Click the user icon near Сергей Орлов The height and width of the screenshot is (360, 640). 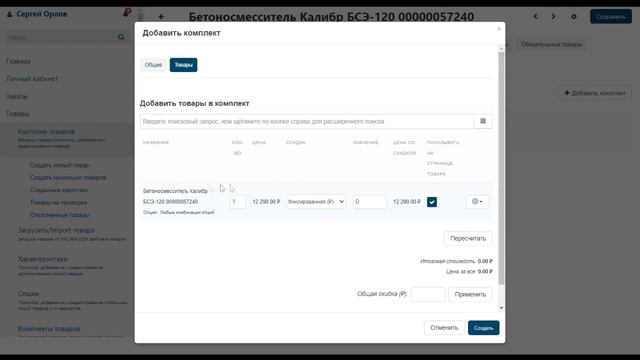coord(9,14)
